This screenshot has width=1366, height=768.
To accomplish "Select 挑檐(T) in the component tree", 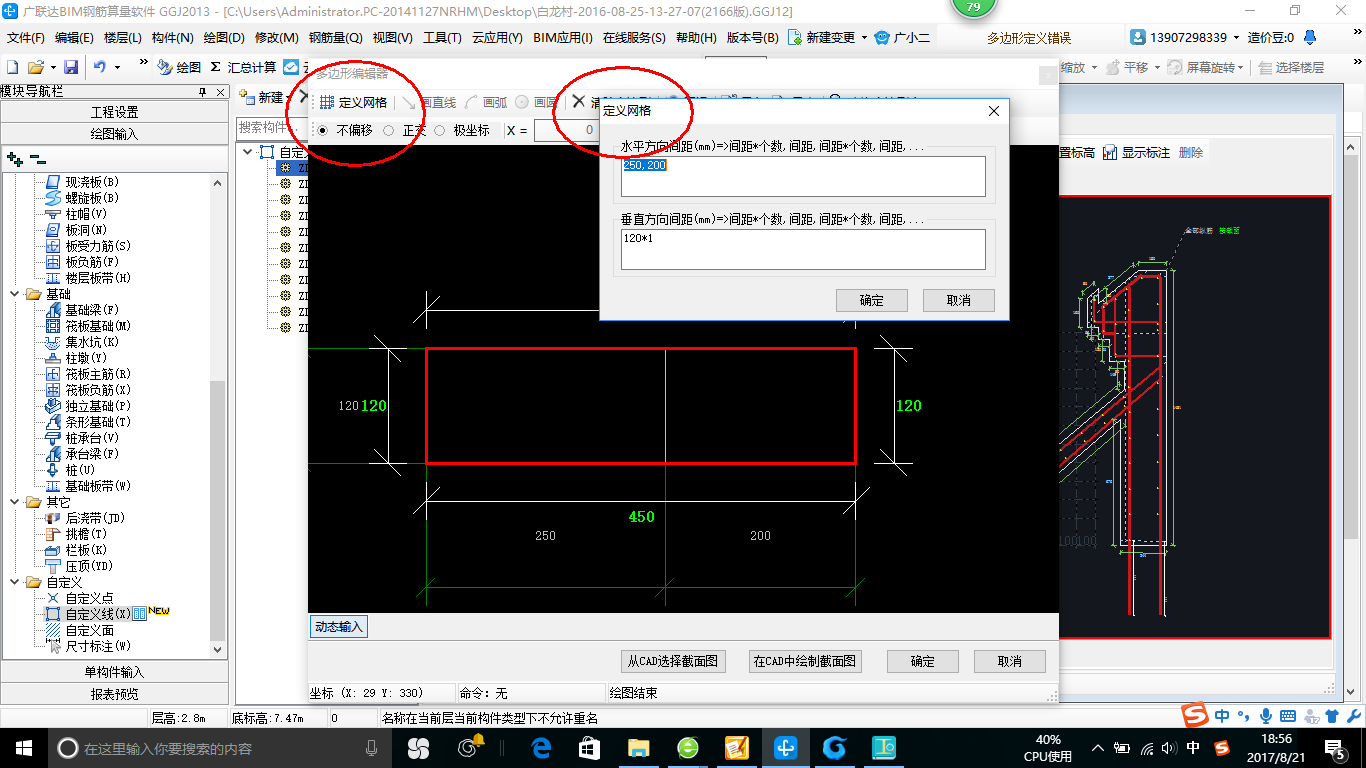I will point(86,534).
